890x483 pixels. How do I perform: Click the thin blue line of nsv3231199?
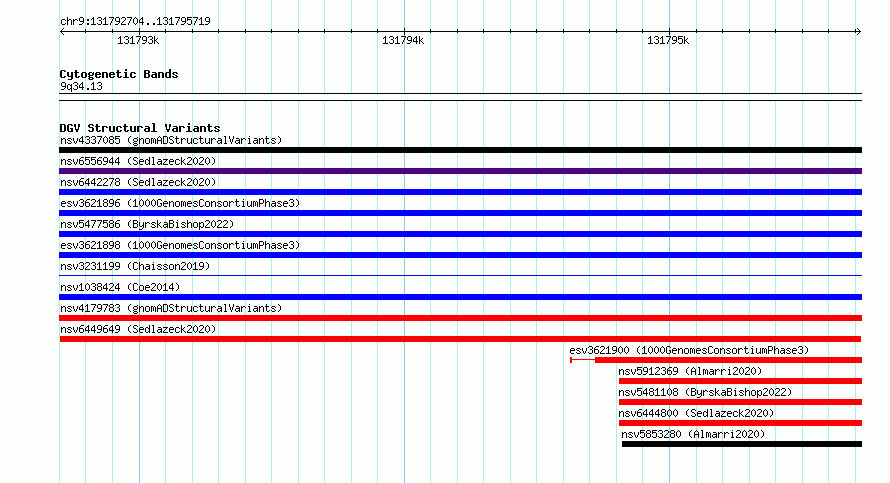click(x=460, y=276)
